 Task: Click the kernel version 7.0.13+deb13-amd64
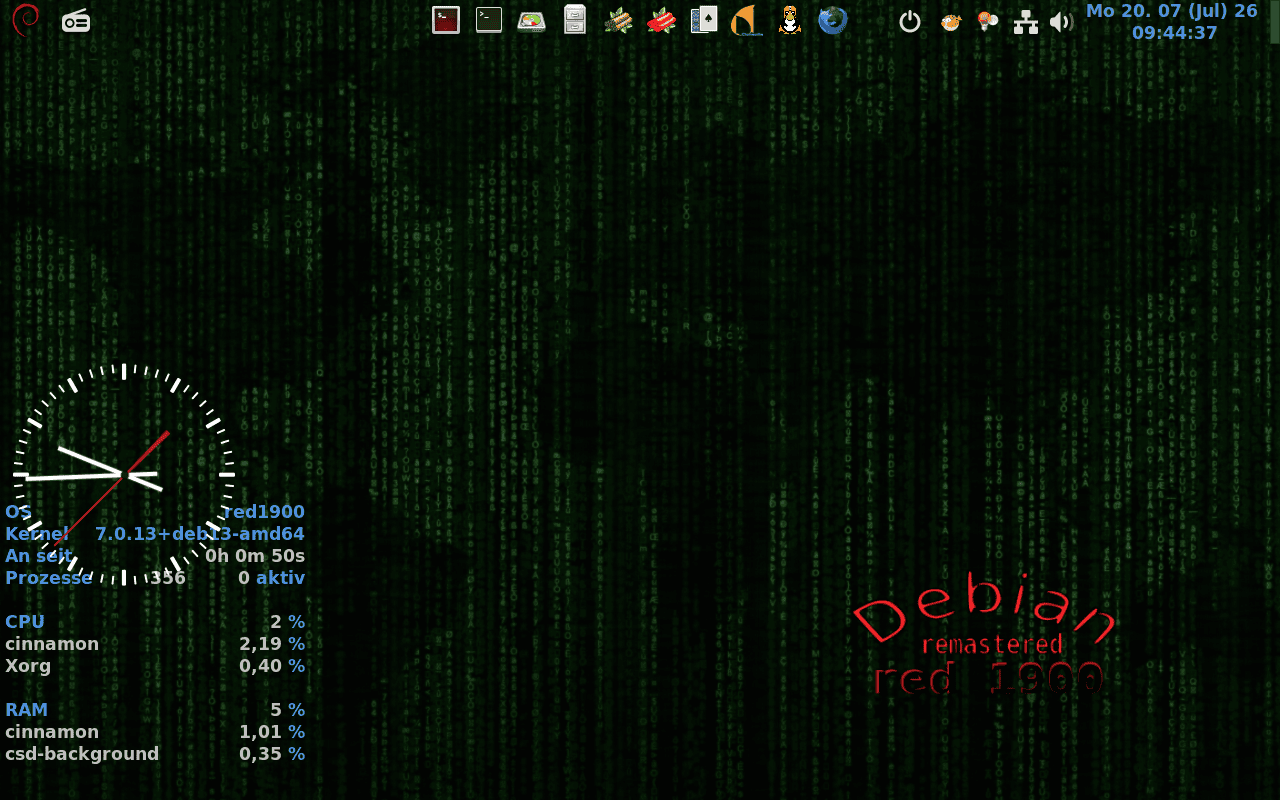(200, 534)
